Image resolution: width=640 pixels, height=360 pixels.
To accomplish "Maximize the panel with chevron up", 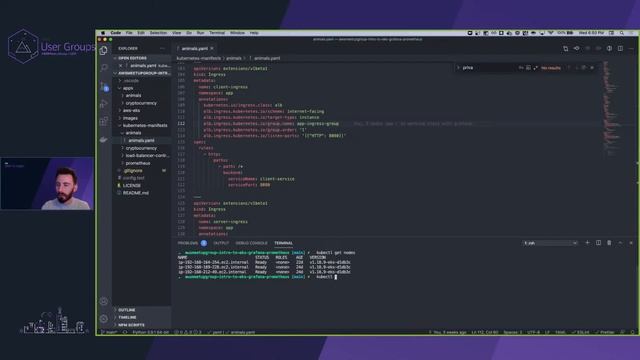I will pyautogui.click(x=620, y=243).
